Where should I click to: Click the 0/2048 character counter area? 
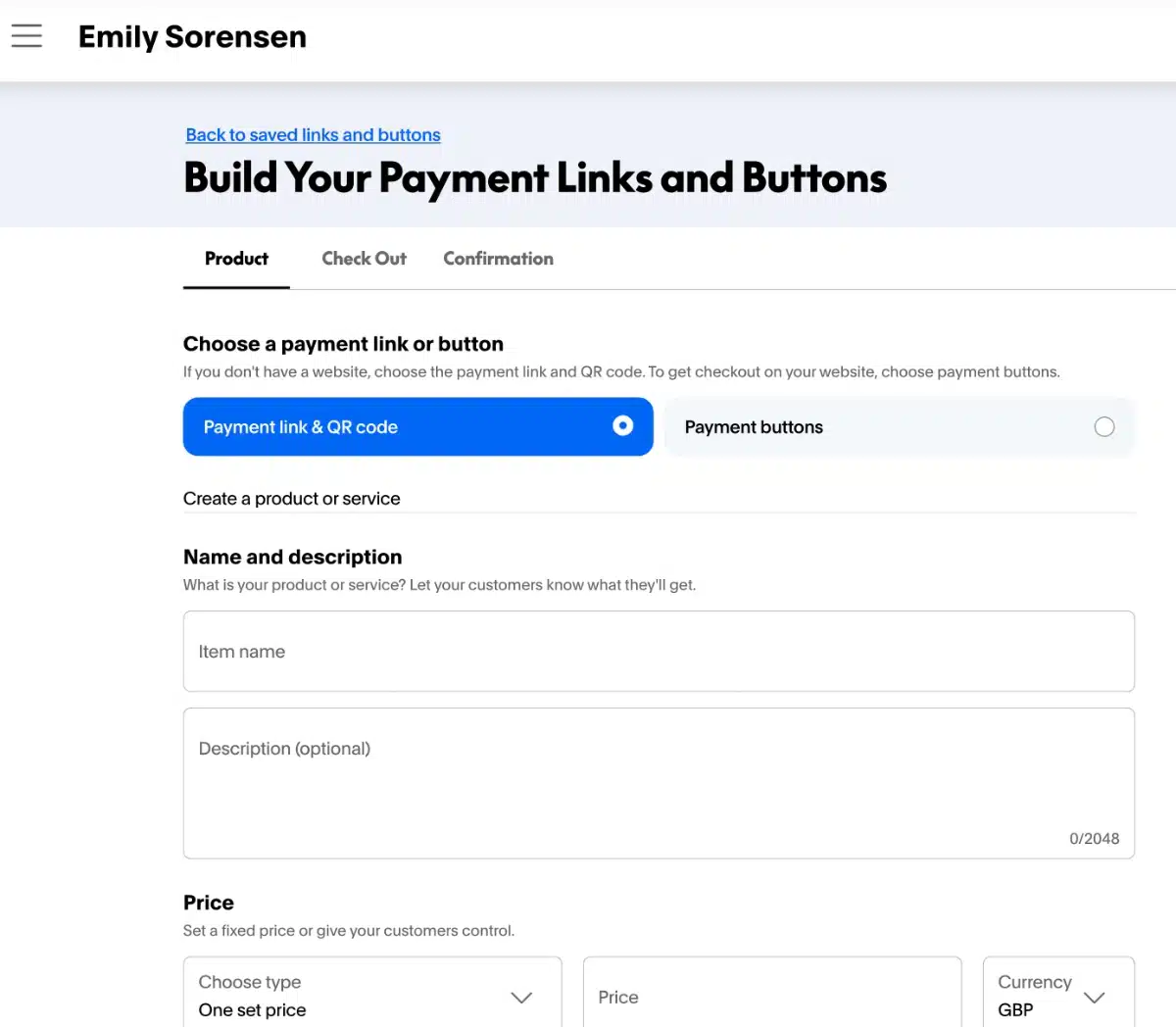pyautogui.click(x=1094, y=838)
